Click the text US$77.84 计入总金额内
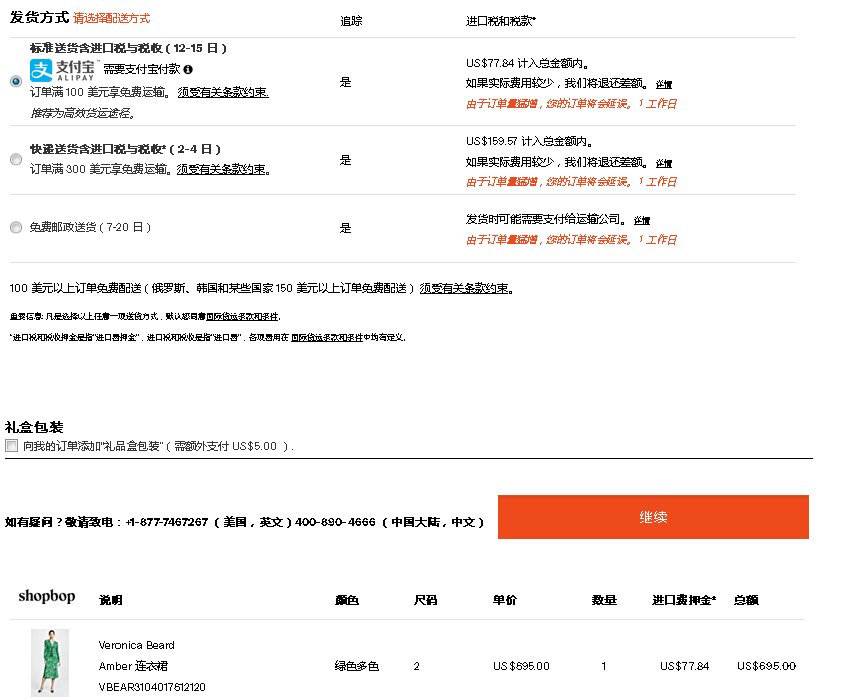 (x=528, y=64)
